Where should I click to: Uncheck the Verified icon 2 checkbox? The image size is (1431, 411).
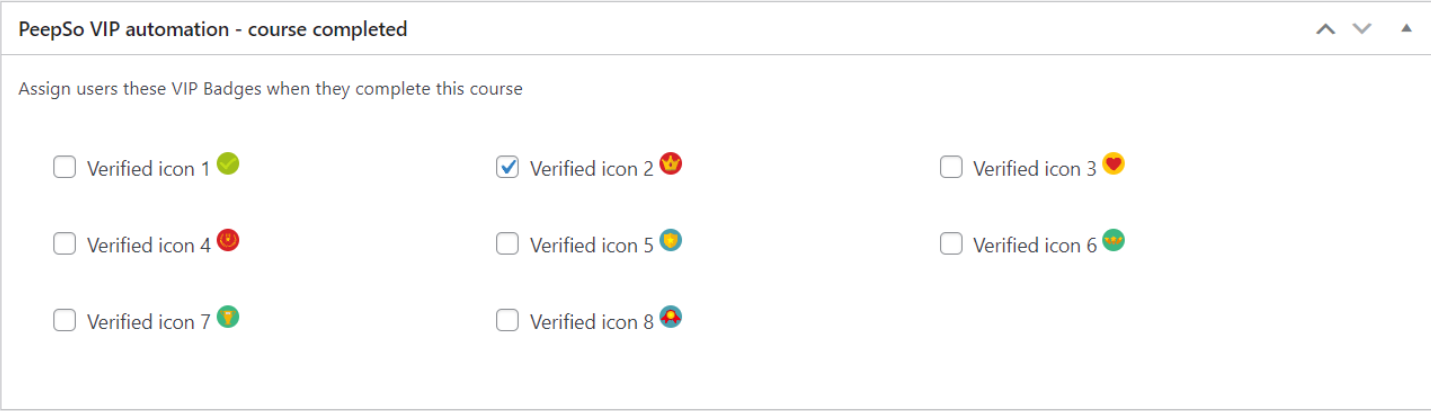coord(508,167)
